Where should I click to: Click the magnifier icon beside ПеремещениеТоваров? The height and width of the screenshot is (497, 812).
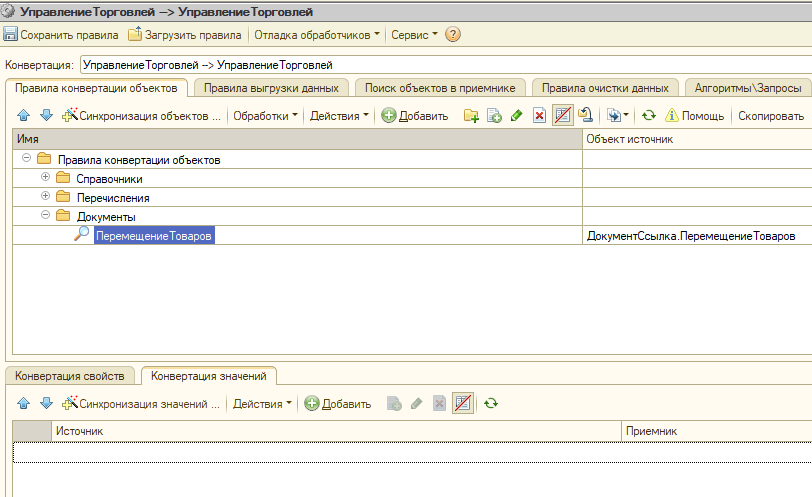pyautogui.click(x=81, y=234)
